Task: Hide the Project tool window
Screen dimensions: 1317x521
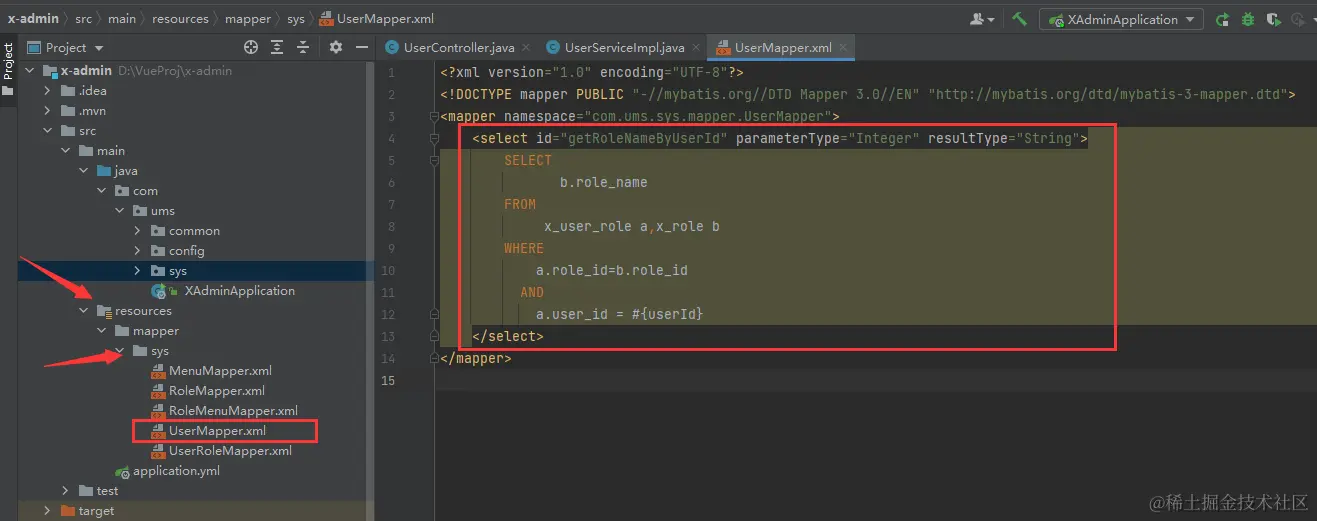Action: (x=361, y=47)
